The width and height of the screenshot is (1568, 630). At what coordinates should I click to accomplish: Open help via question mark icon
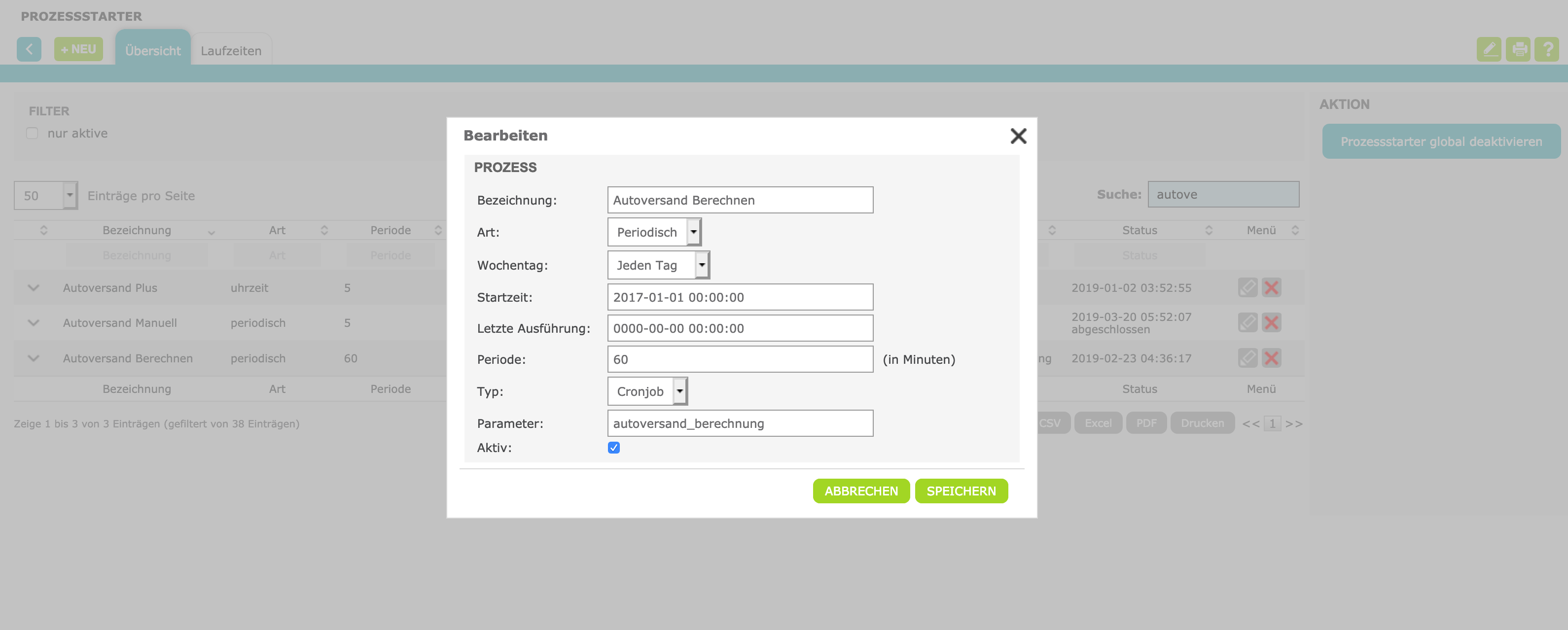point(1547,49)
